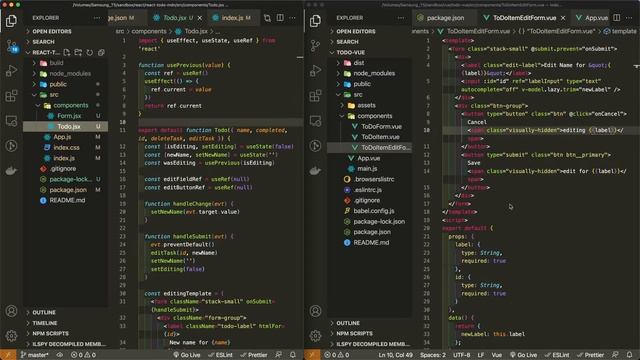Click components breadcrumb in left editor
The height and width of the screenshot is (360, 640).
[x=149, y=31]
